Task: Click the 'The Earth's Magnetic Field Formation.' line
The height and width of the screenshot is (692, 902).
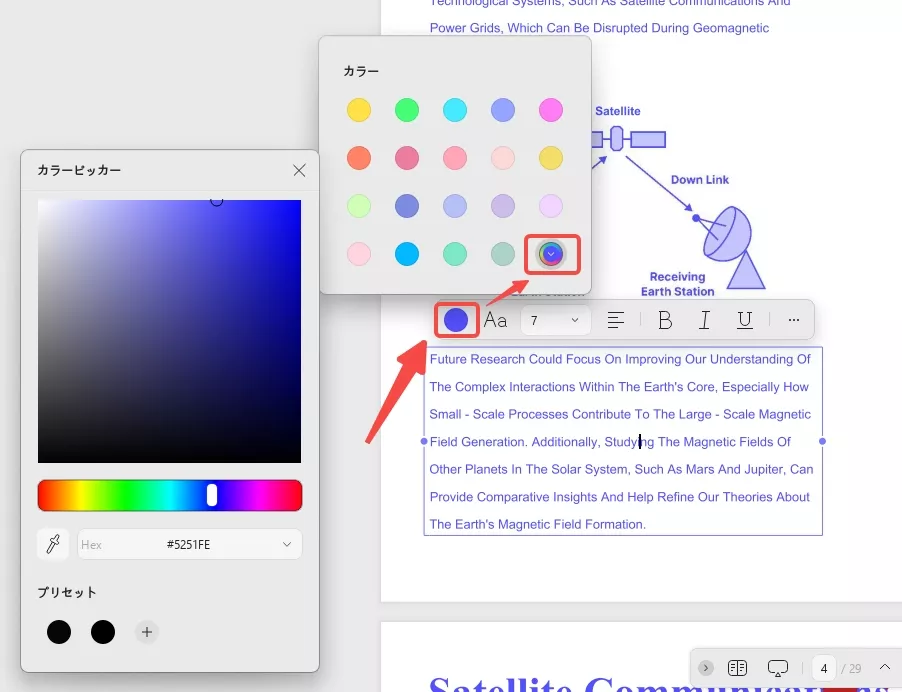Action: [x=537, y=524]
